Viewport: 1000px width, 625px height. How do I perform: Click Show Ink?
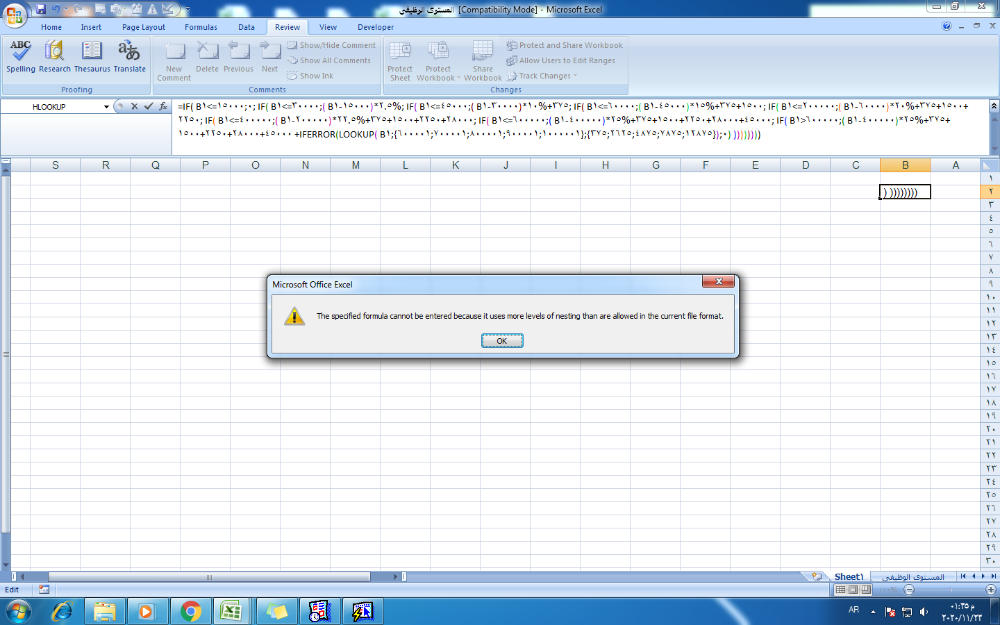coord(310,76)
